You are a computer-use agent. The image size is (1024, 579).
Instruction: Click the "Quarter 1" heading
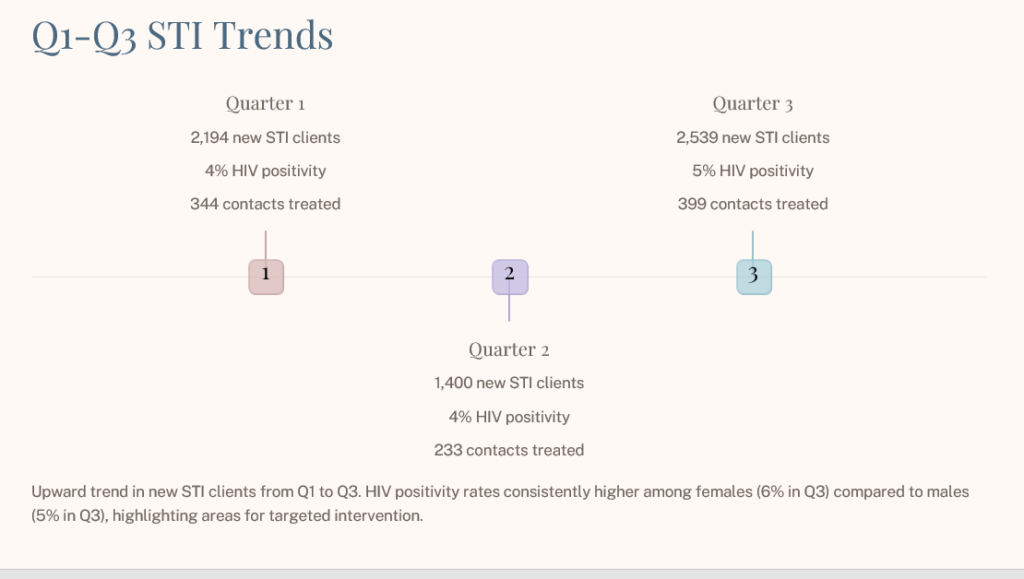(x=265, y=103)
